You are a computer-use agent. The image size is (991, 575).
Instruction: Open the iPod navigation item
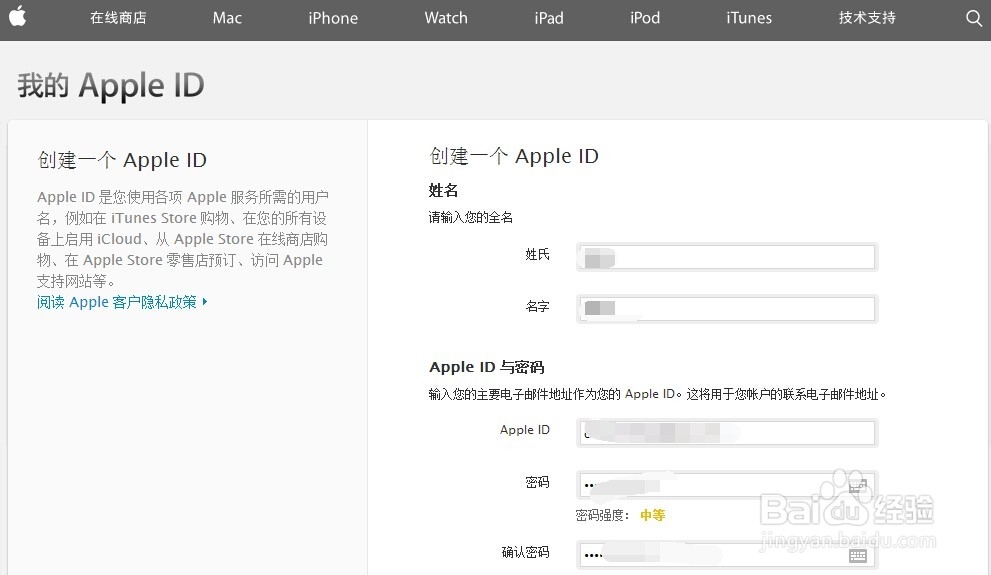tap(645, 18)
